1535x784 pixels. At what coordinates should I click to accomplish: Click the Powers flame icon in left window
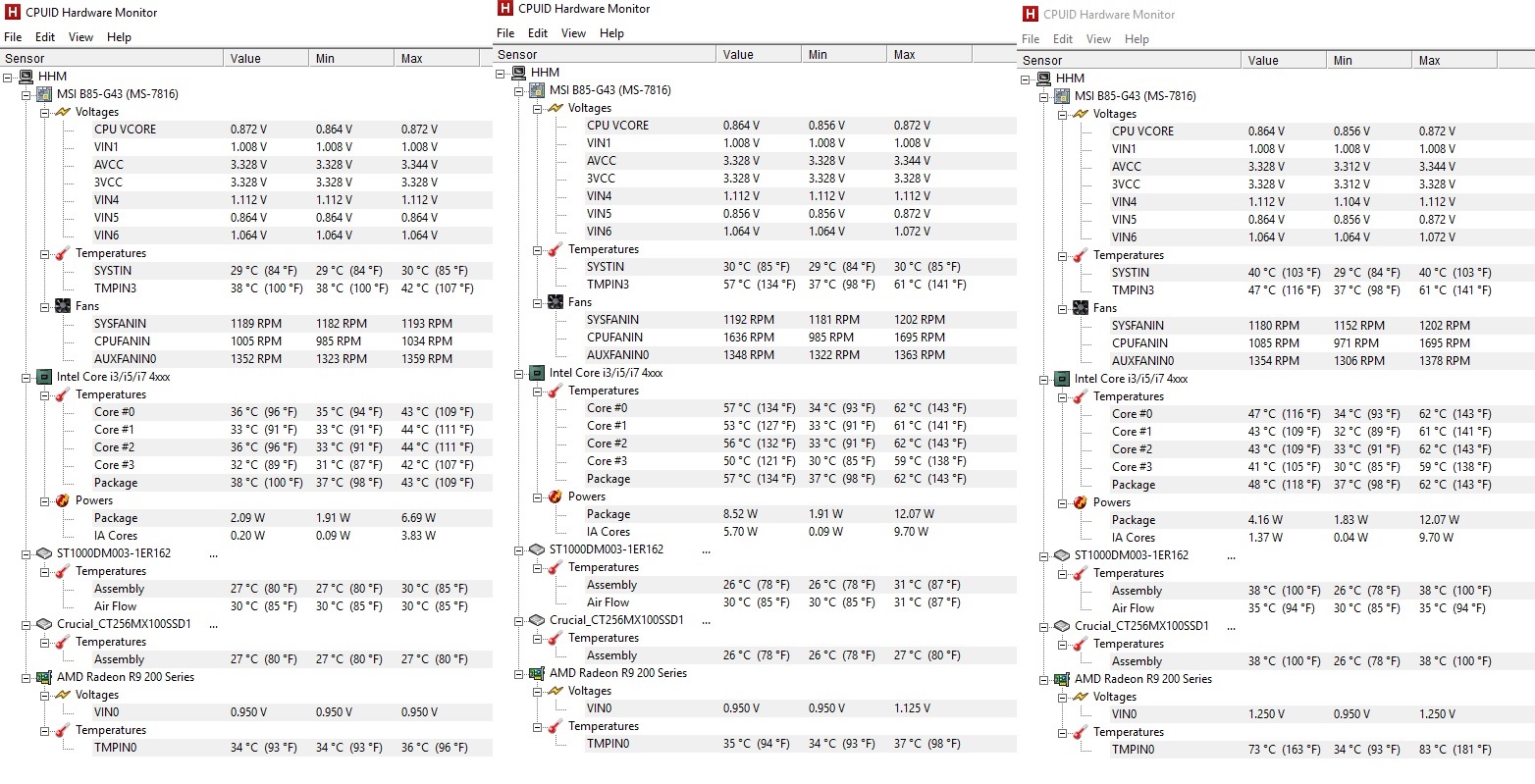(63, 500)
